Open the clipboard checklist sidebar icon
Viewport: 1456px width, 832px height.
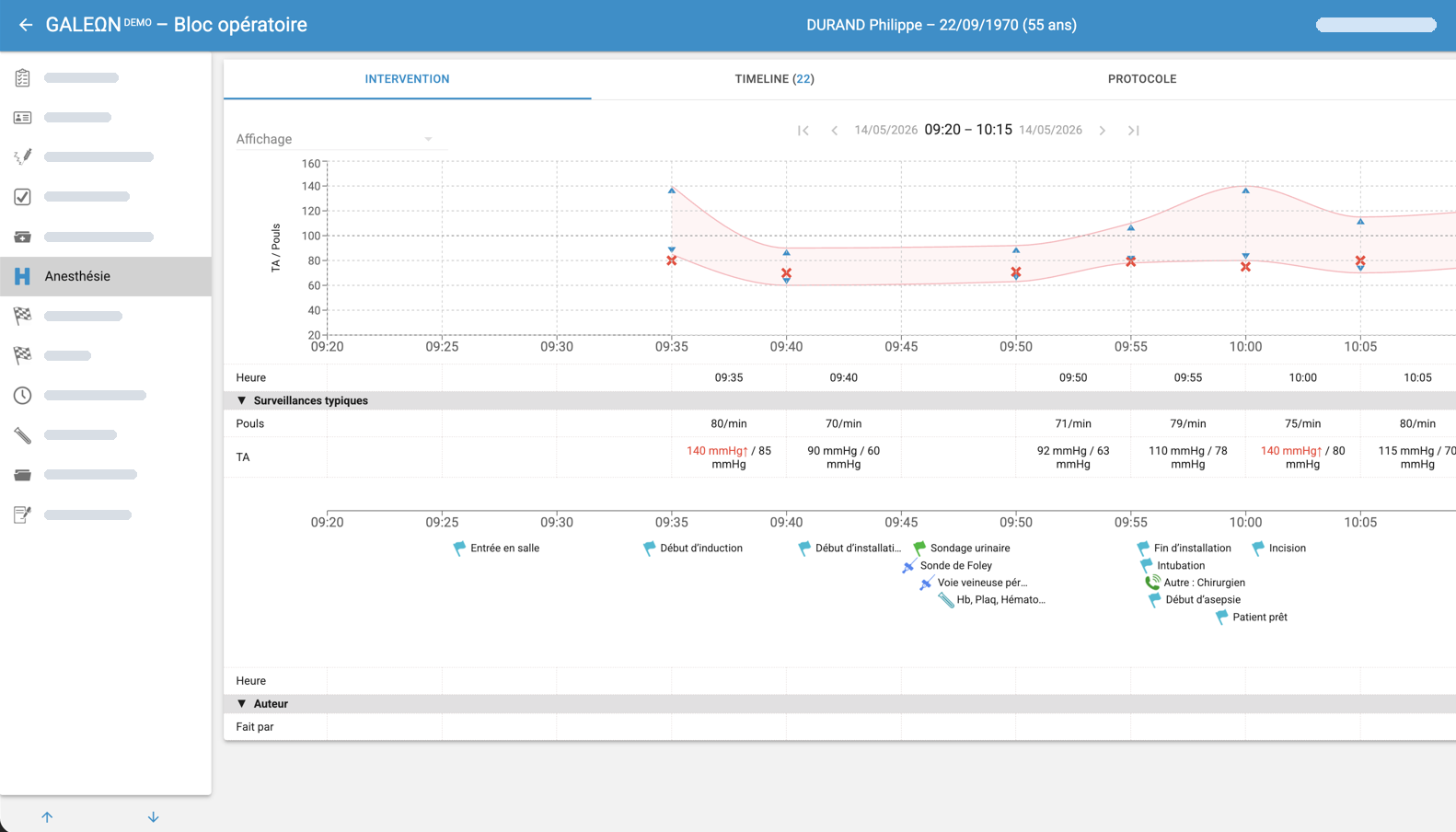click(x=23, y=78)
